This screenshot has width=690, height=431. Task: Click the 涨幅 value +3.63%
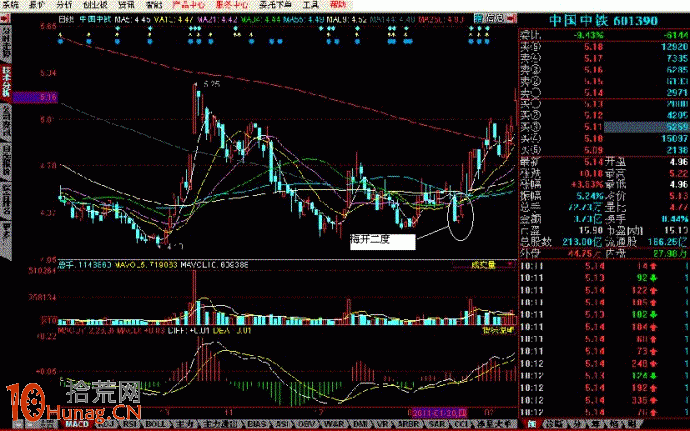pos(587,184)
